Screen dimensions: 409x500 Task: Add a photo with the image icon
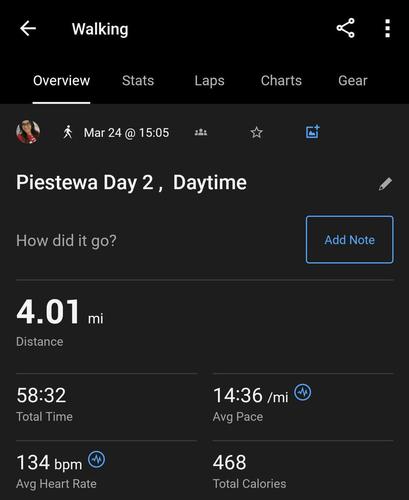[313, 132]
